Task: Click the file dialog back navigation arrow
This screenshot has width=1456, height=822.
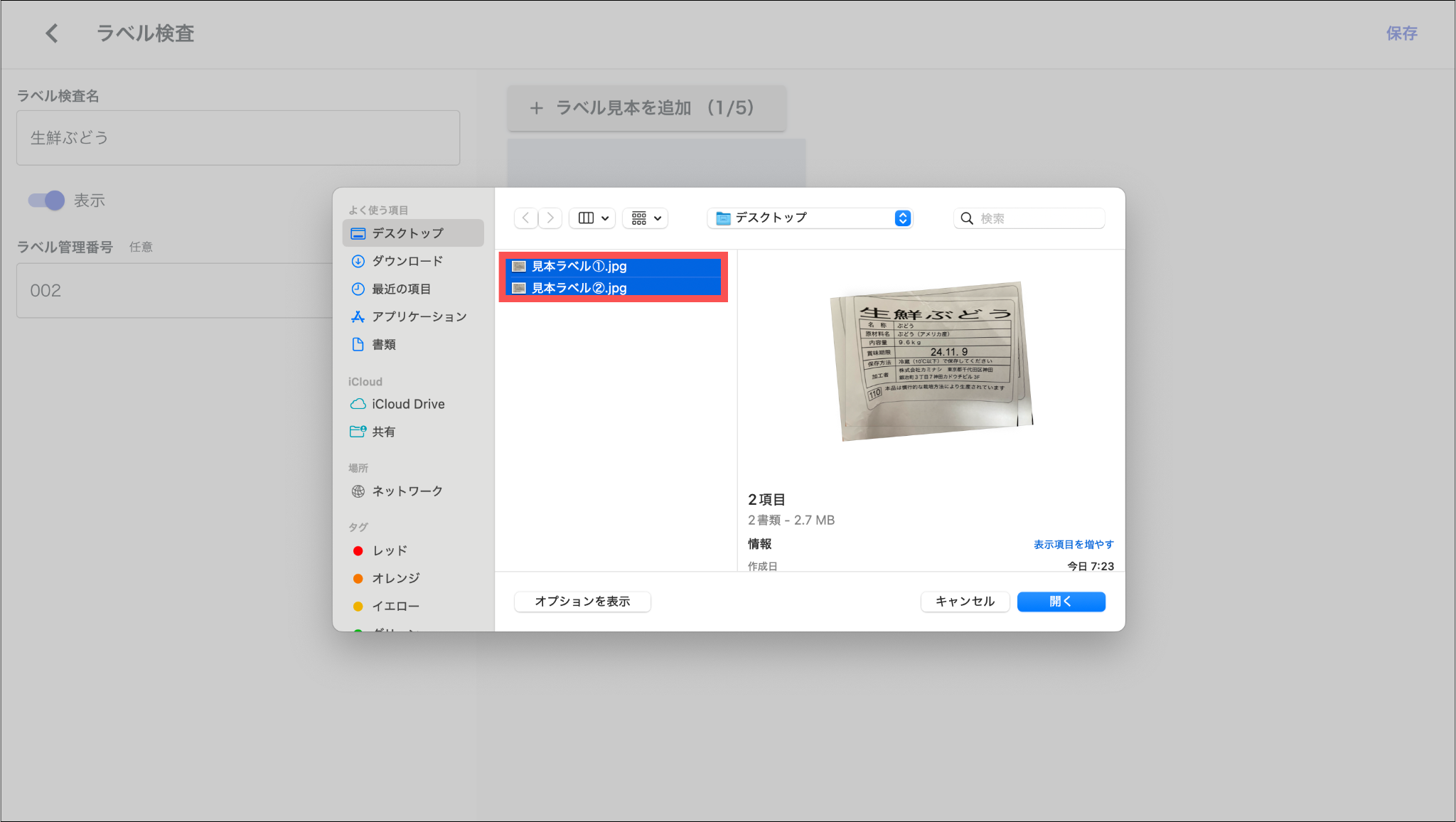Action: (526, 218)
